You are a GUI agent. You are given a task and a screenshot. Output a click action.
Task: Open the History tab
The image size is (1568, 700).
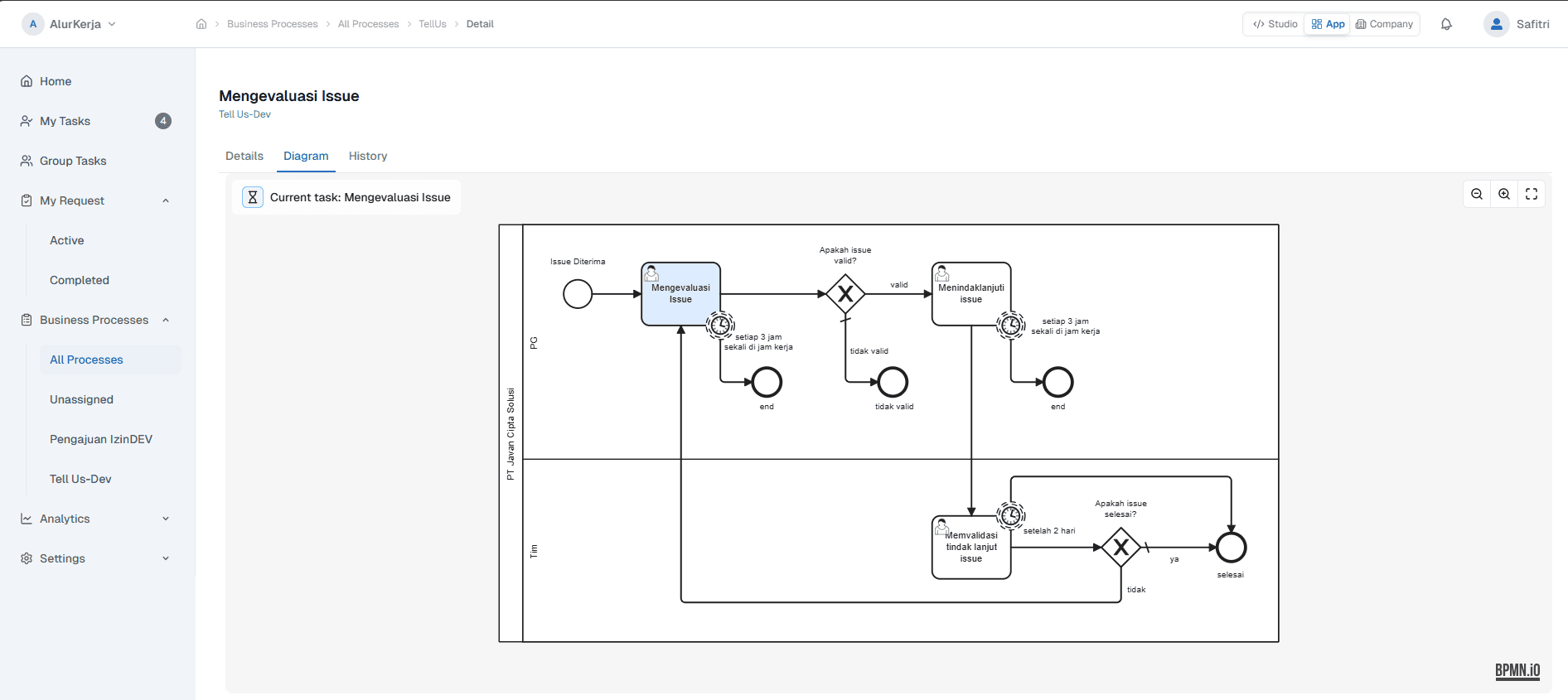pyautogui.click(x=368, y=156)
